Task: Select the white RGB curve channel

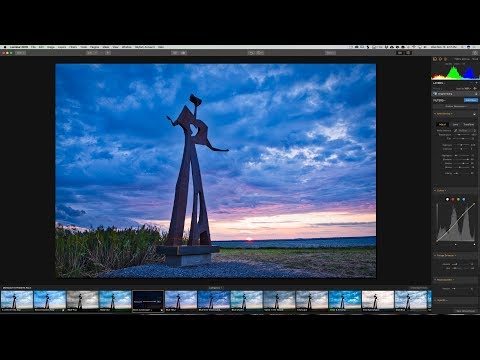Action: [447, 199]
